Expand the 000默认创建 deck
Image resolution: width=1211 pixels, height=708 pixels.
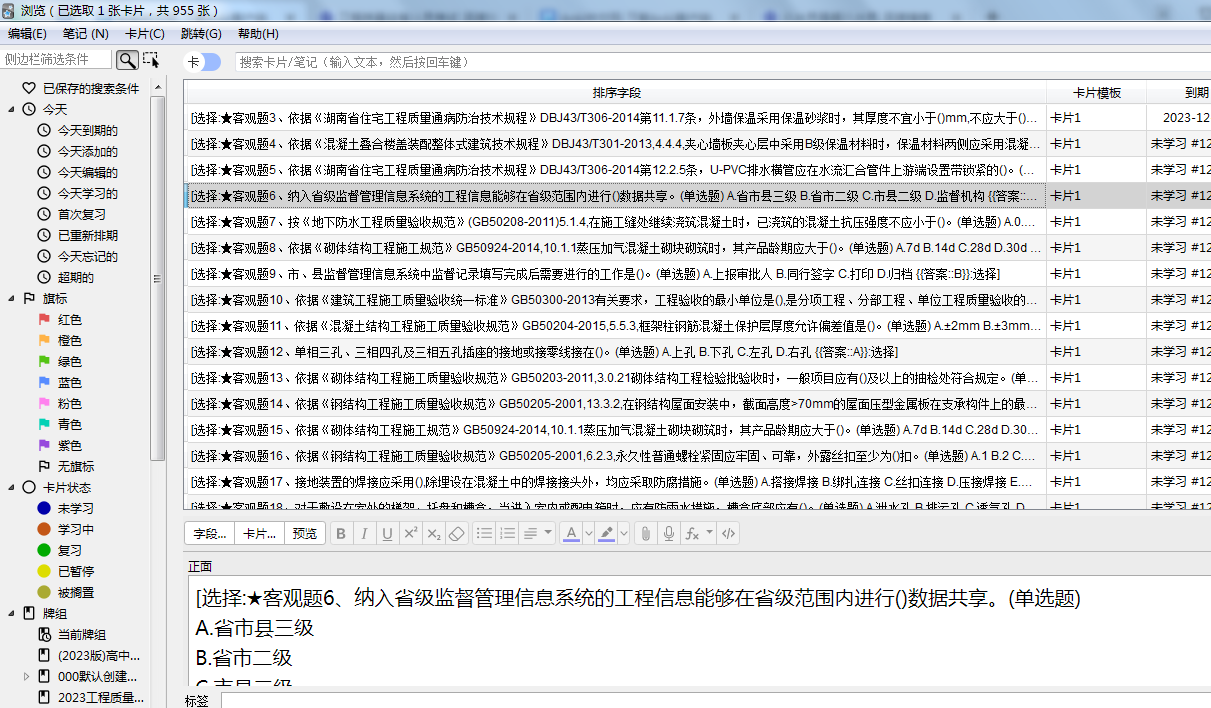coord(27,677)
